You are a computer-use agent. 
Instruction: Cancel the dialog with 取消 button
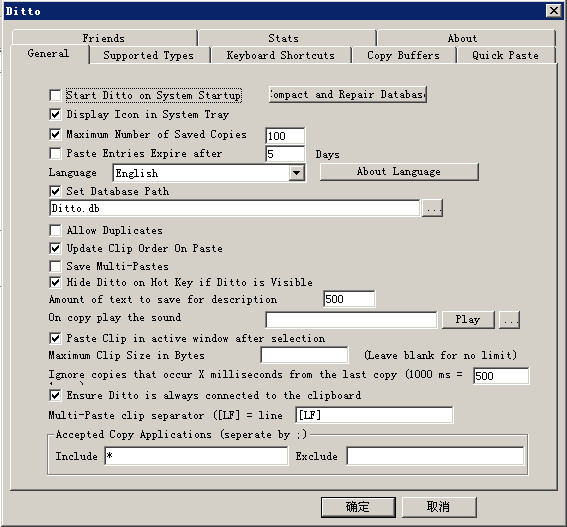439,507
